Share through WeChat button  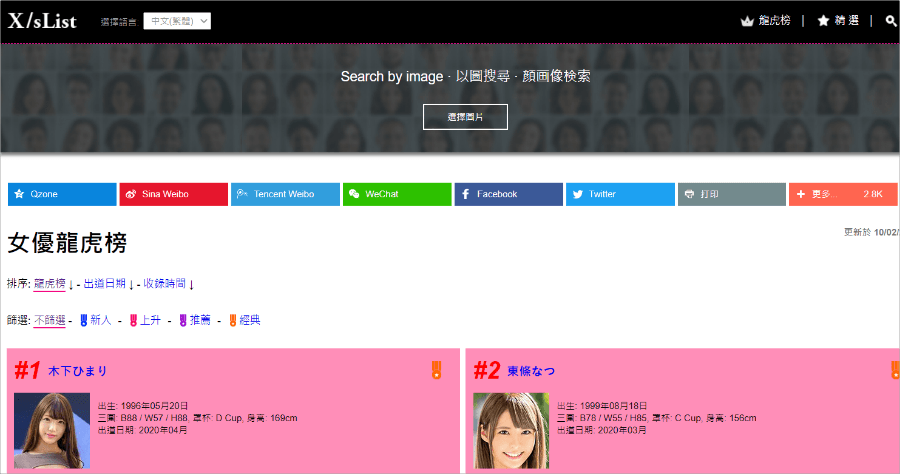pos(396,194)
